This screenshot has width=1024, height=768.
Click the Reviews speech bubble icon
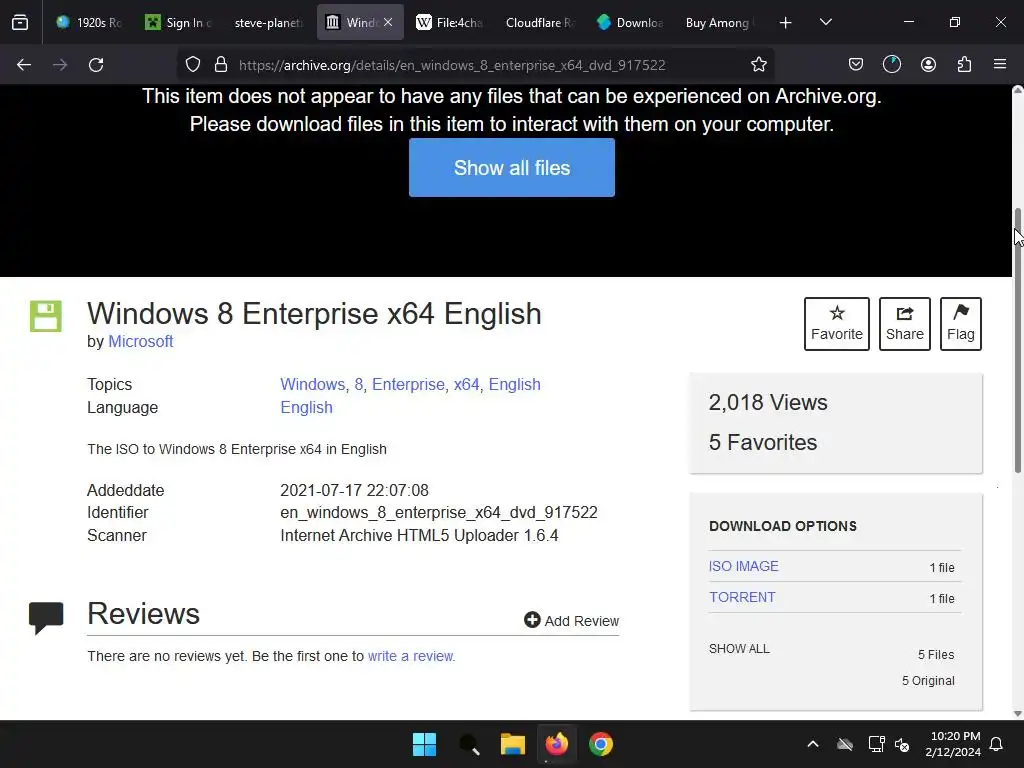coord(46,617)
